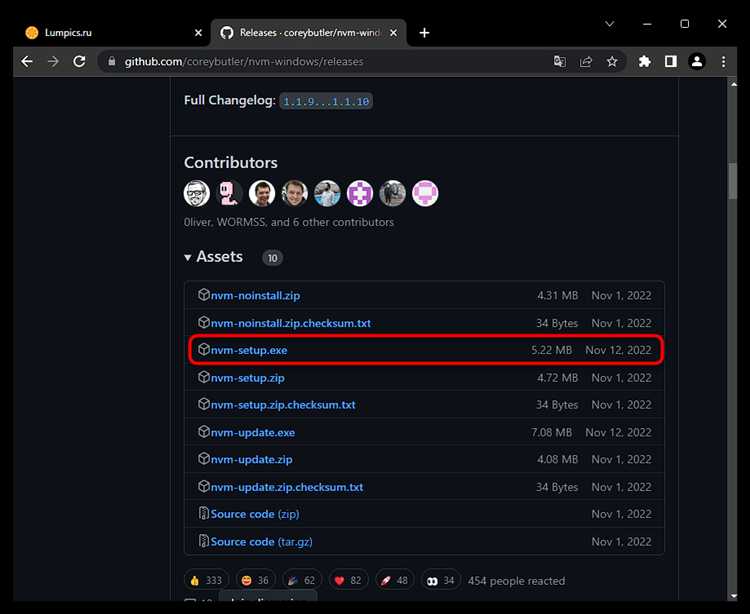
Task: Click the seventh contributor avatar
Action: click(392, 194)
